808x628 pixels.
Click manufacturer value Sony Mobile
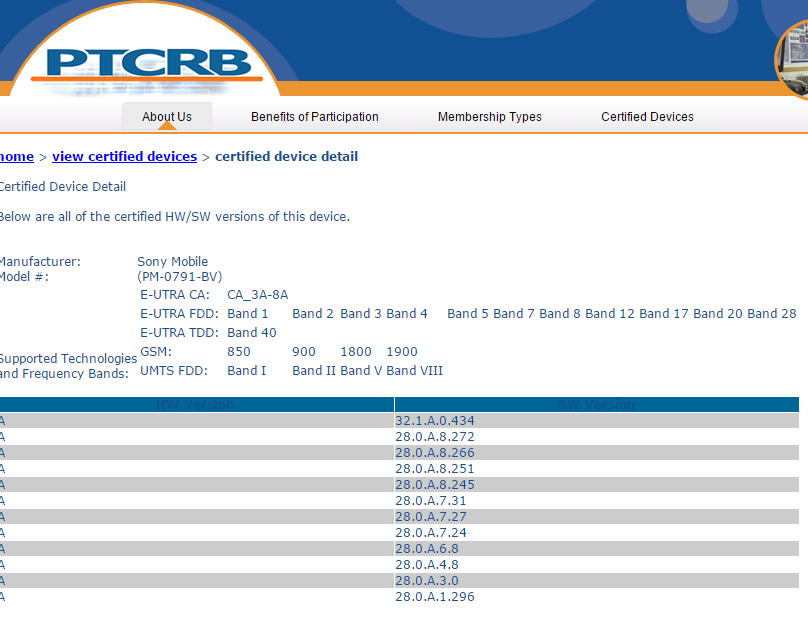click(x=173, y=262)
